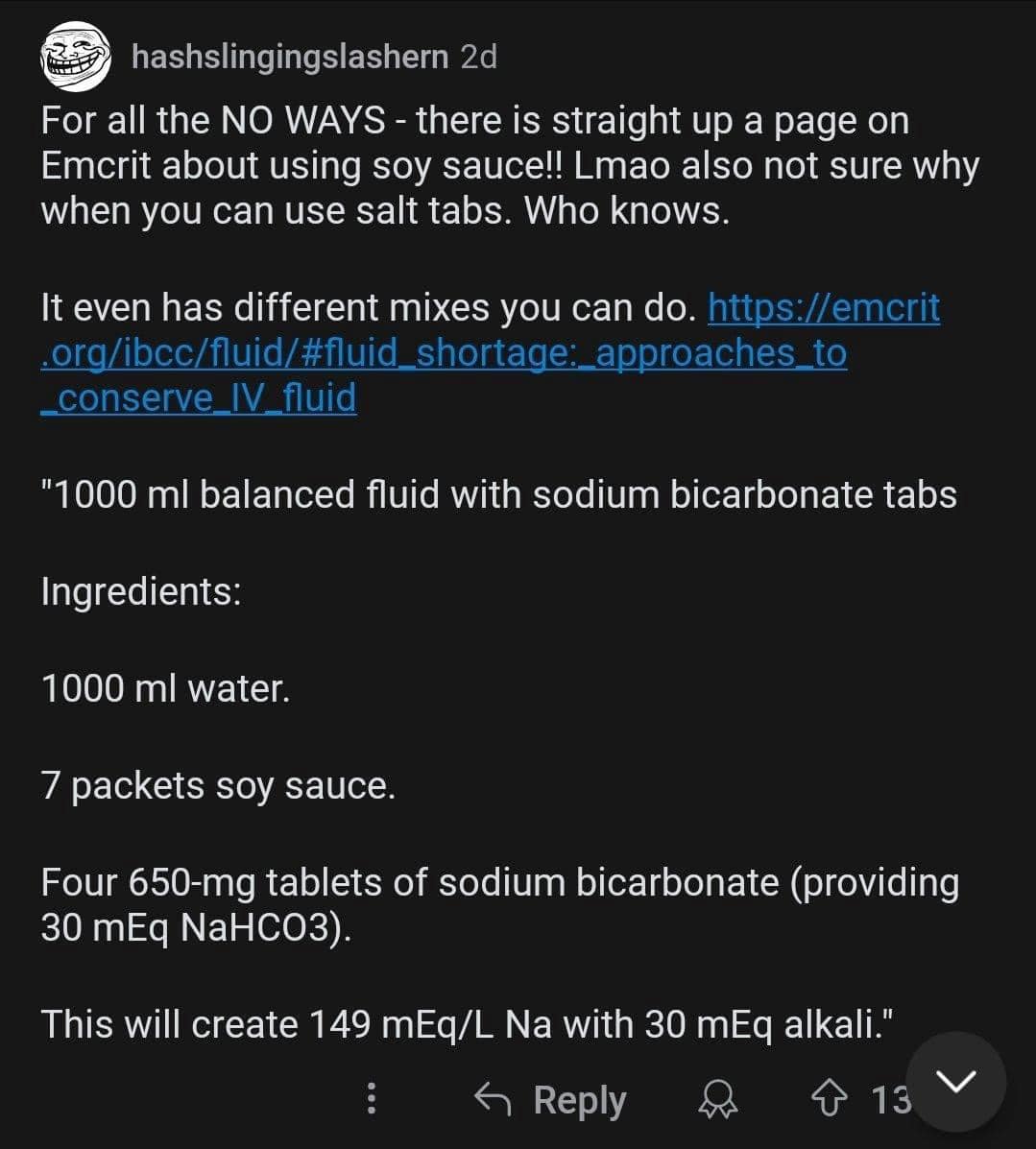Image resolution: width=1036 pixels, height=1149 pixels.
Task: Open the hashslingingslashern user profile
Action: click(290, 58)
